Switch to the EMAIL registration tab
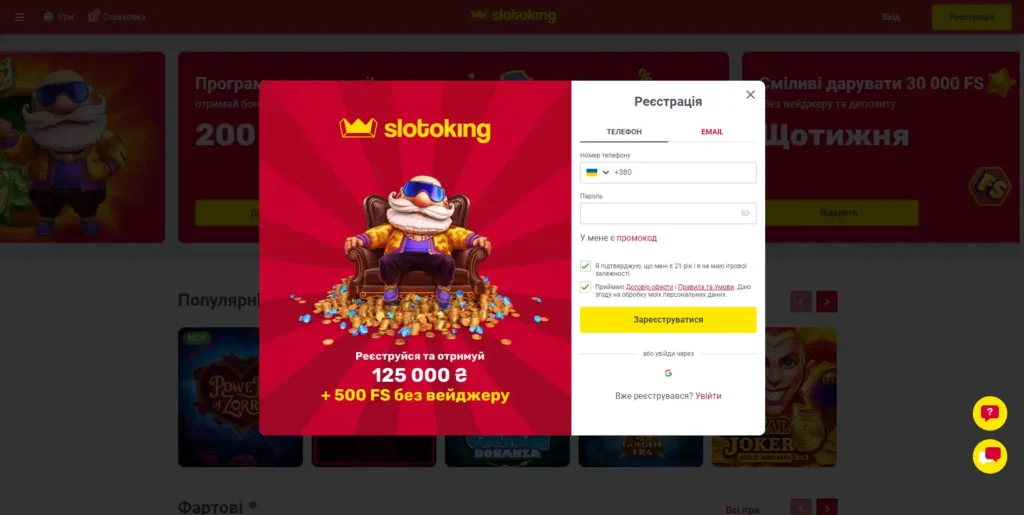 click(712, 132)
